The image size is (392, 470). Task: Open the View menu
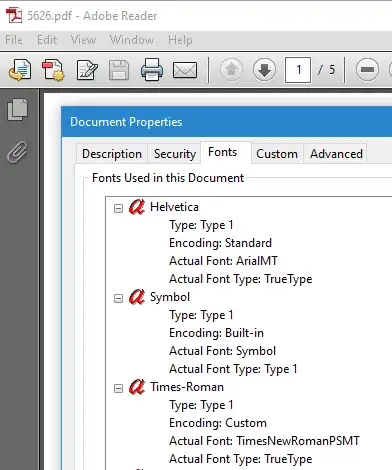[83, 40]
